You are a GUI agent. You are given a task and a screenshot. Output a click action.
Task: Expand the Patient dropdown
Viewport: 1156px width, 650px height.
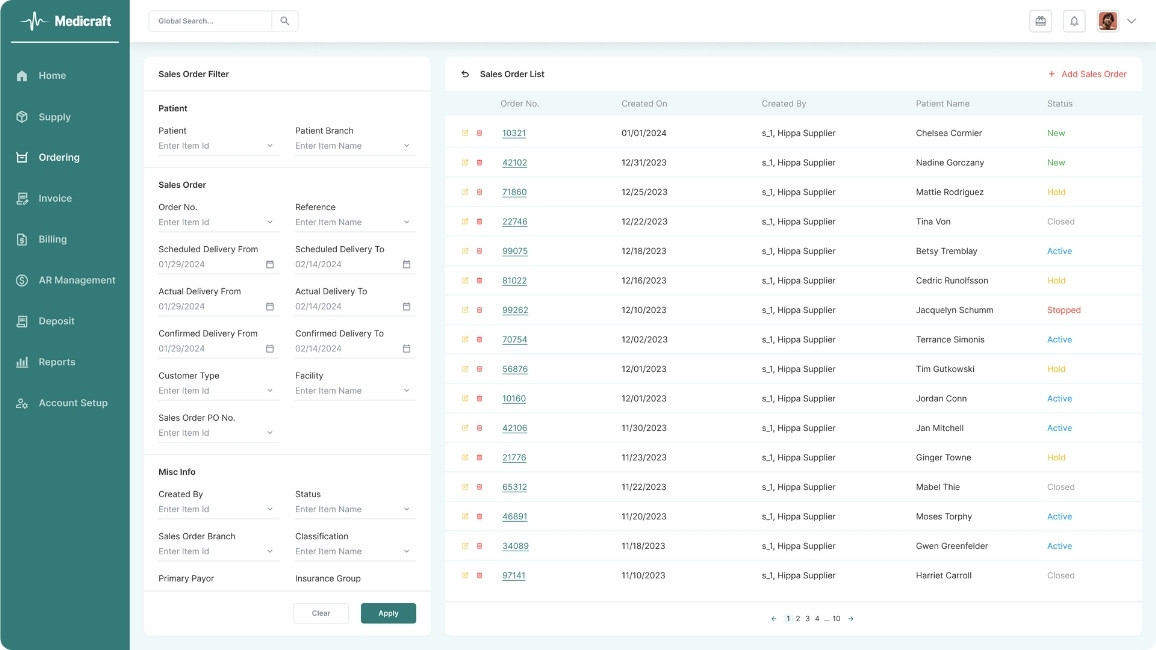point(270,146)
